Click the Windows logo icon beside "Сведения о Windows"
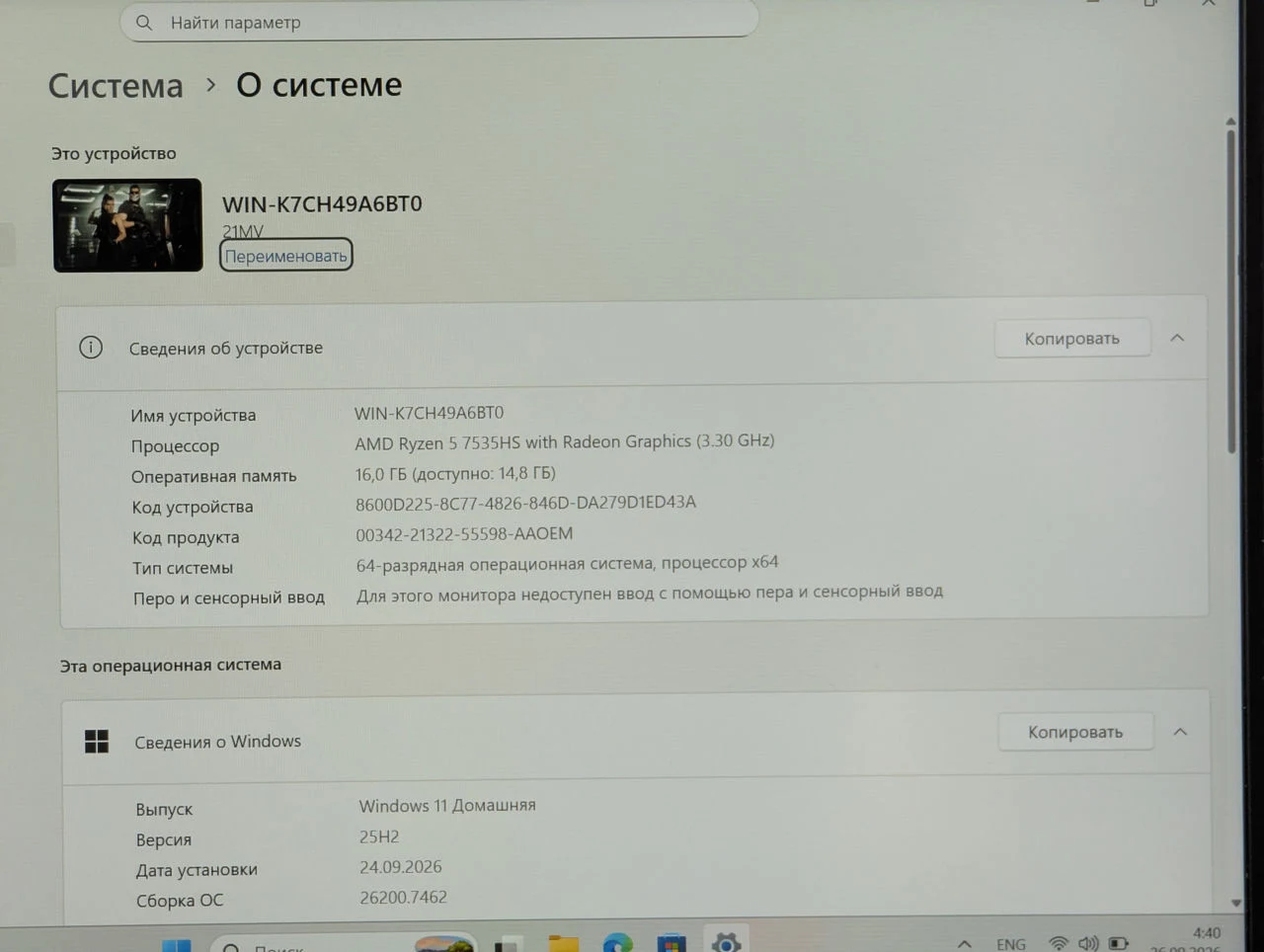This screenshot has width=1264, height=952. 97,742
